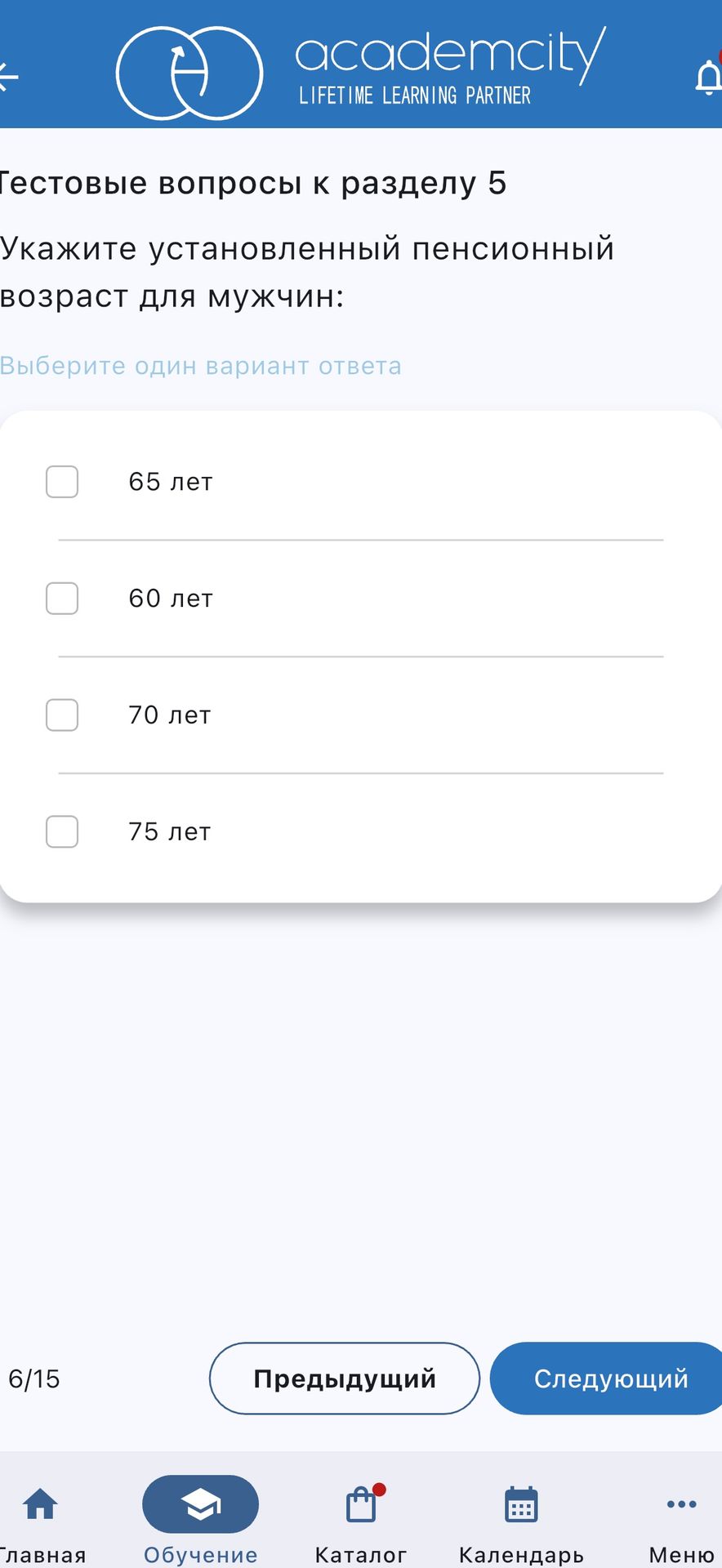The height and width of the screenshot is (1568, 722).
Task: Switch to the Календарь tab label
Action: (x=521, y=1555)
